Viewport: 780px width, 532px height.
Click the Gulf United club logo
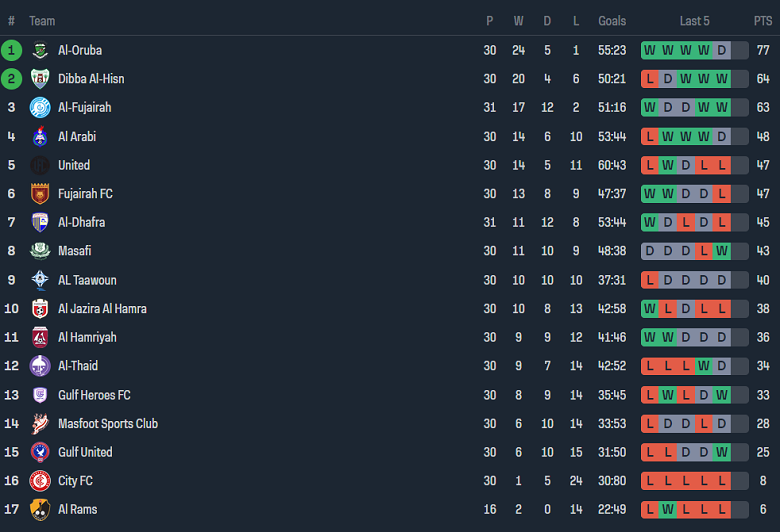click(x=40, y=452)
